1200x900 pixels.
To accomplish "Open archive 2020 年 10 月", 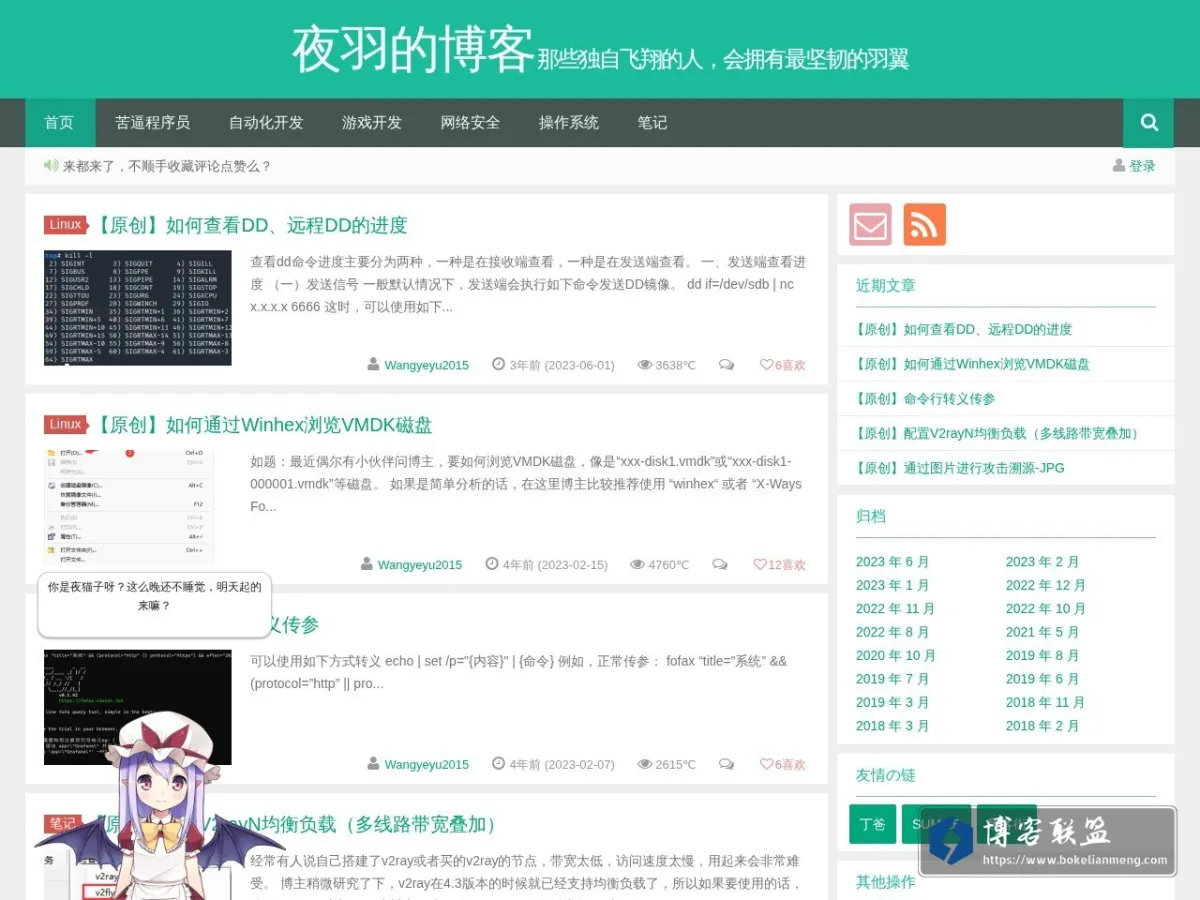I will point(895,656).
